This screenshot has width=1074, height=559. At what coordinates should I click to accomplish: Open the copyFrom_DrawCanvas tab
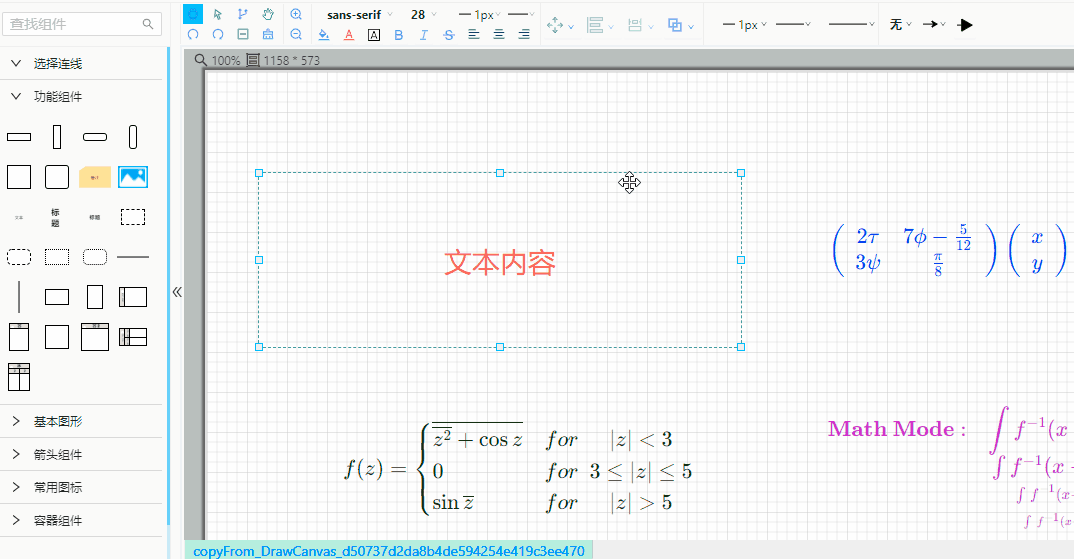click(388, 551)
